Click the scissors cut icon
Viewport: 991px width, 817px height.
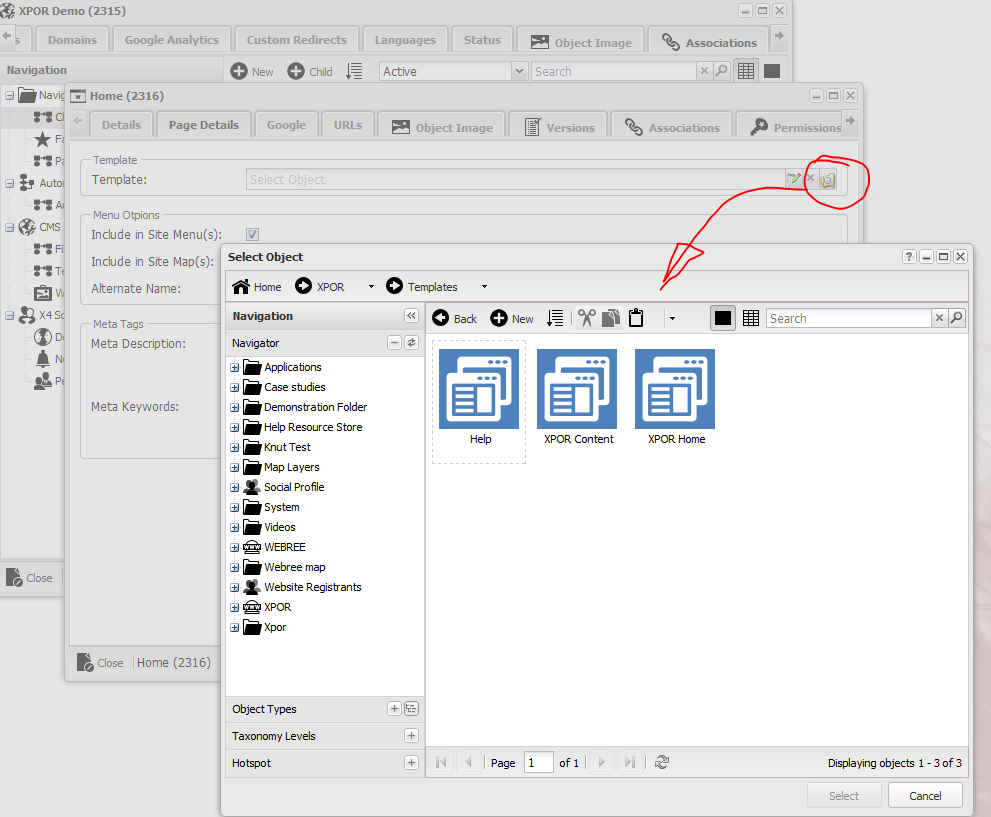[x=587, y=318]
